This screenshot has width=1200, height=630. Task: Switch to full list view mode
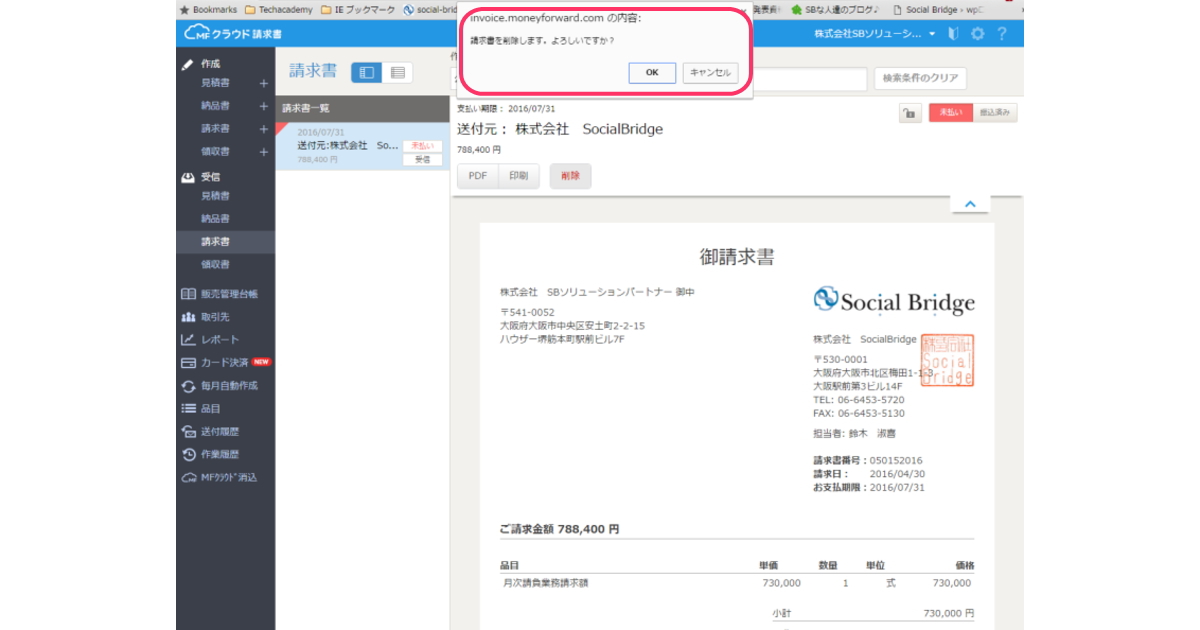click(398, 72)
